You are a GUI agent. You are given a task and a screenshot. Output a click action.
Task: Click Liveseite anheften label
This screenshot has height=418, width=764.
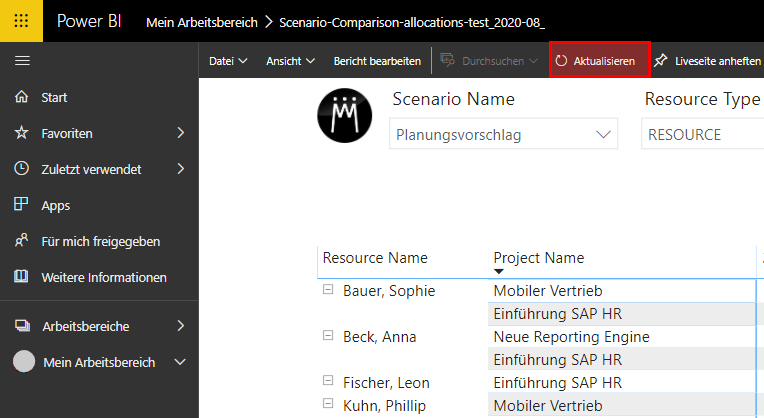coord(718,61)
